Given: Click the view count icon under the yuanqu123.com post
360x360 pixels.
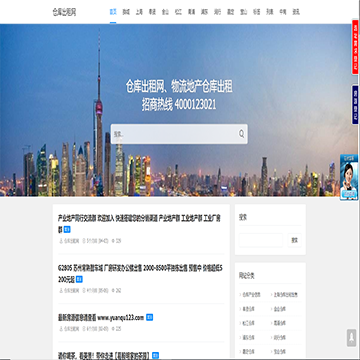Looking at the screenshot, I should point(113,329).
